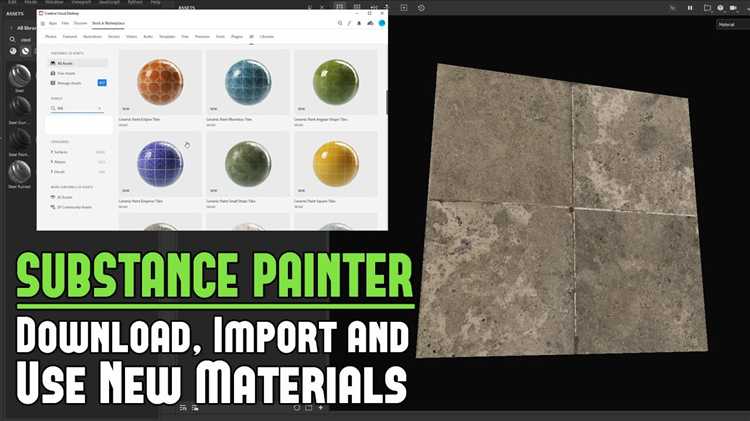Open the notifications bell in Creative Cloud
This screenshot has height=421, width=750.
[359, 23]
